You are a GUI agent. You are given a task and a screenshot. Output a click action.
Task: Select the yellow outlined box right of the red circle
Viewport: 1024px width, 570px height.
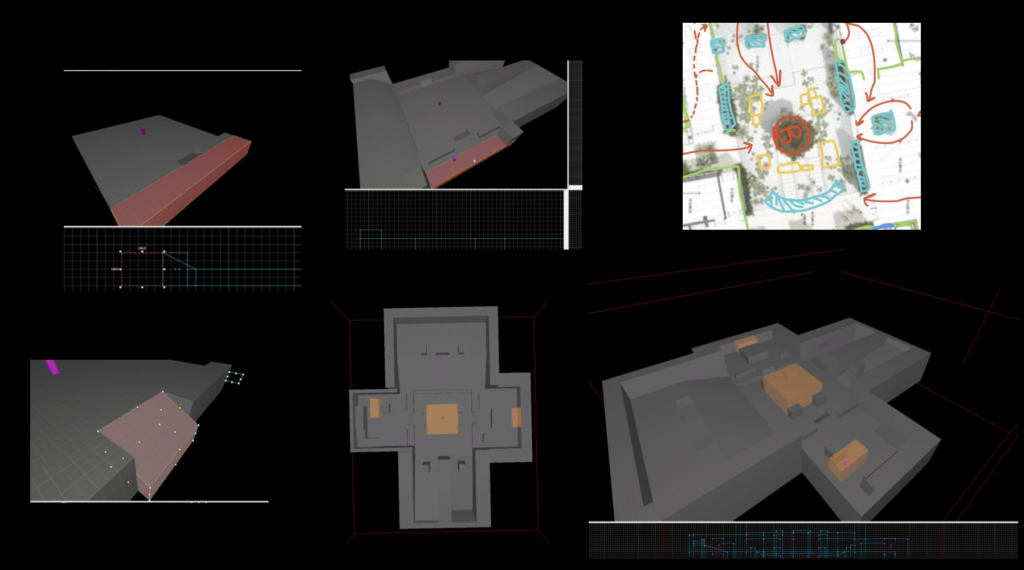829,154
